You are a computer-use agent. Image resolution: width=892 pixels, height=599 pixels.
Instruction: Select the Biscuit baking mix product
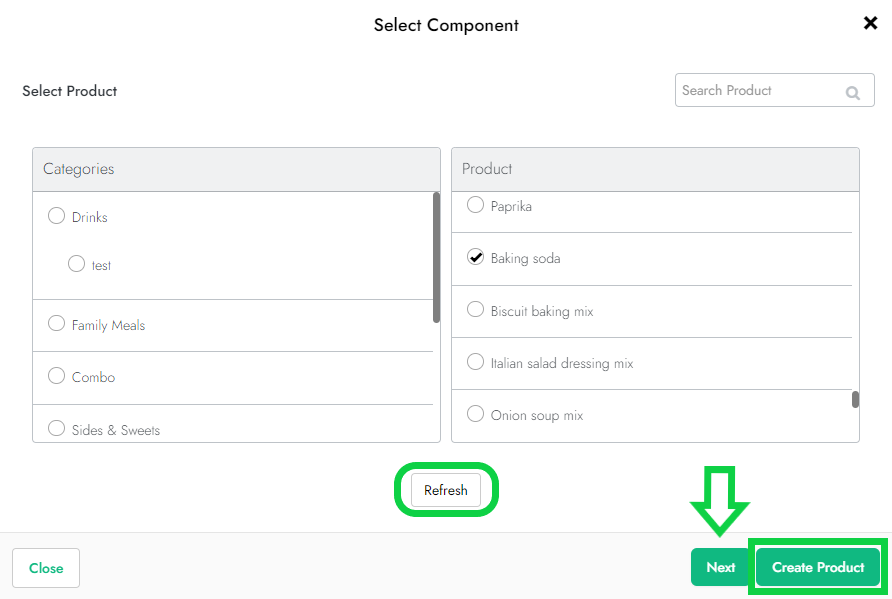[x=476, y=310]
